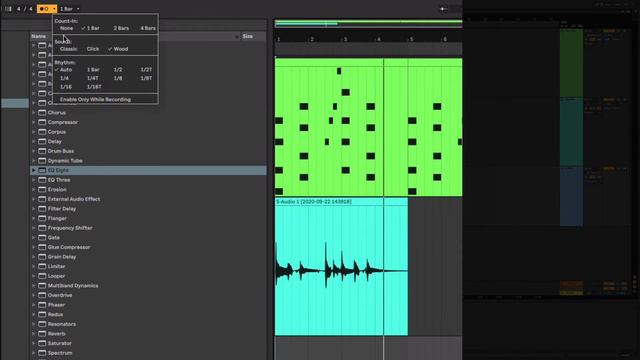Set rhythm to 1/8
Screen dimensions: 640x360
[118, 78]
